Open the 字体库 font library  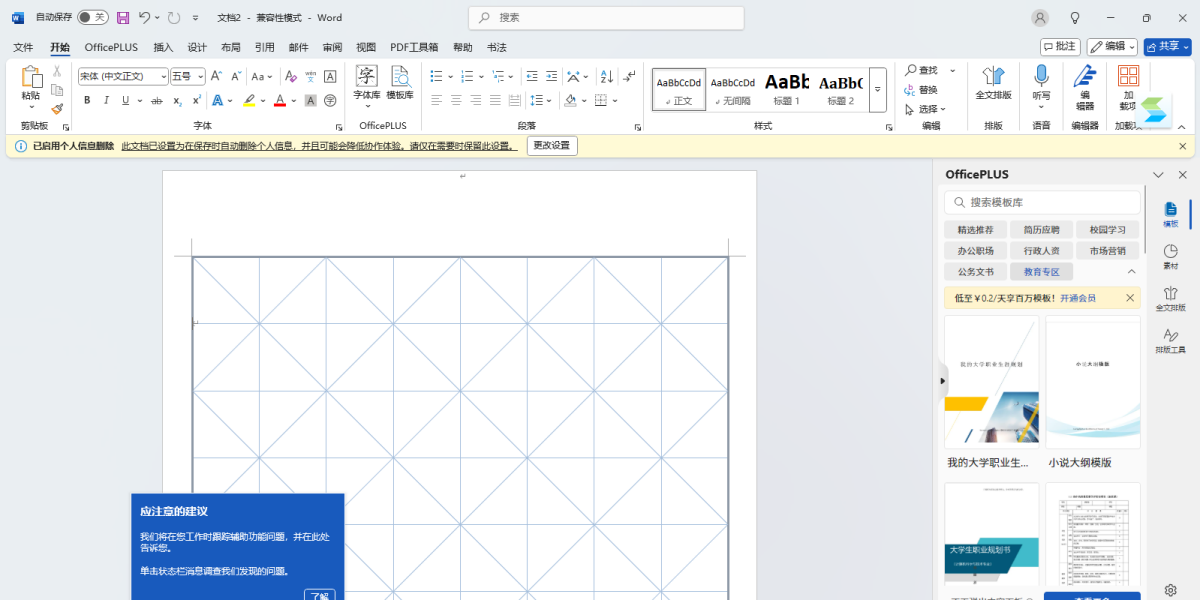pos(367,83)
